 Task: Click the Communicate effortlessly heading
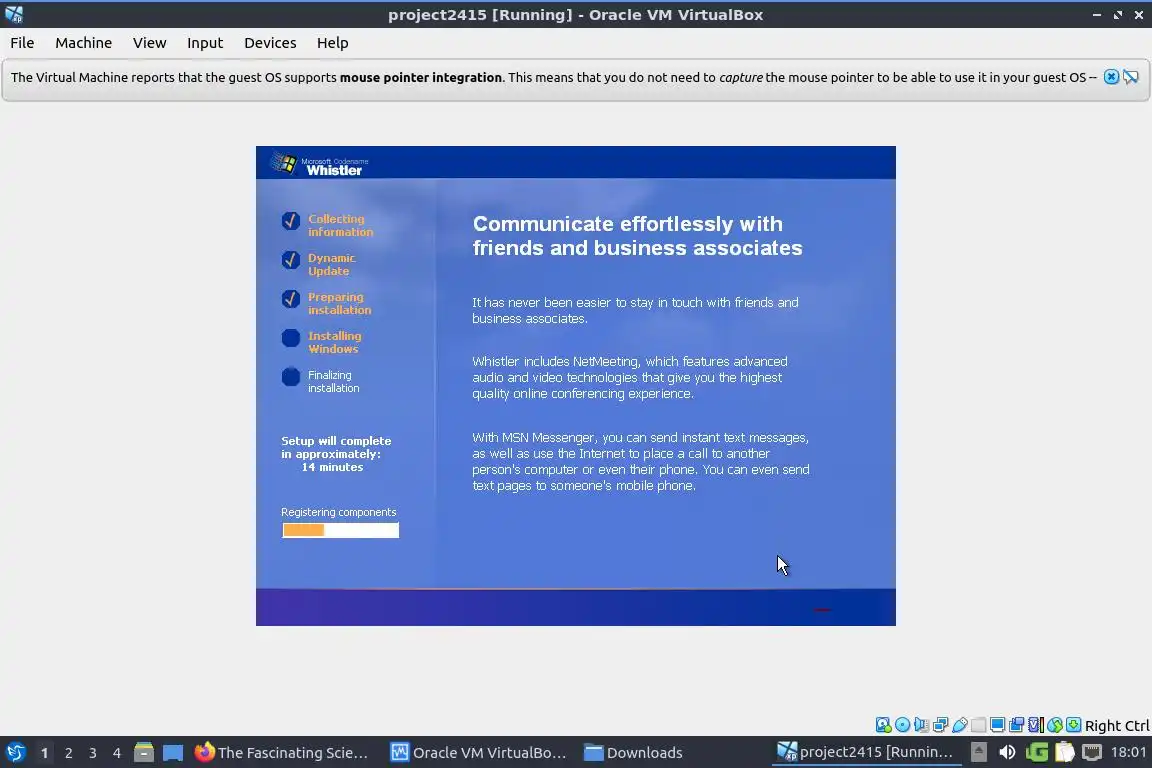tap(637, 236)
